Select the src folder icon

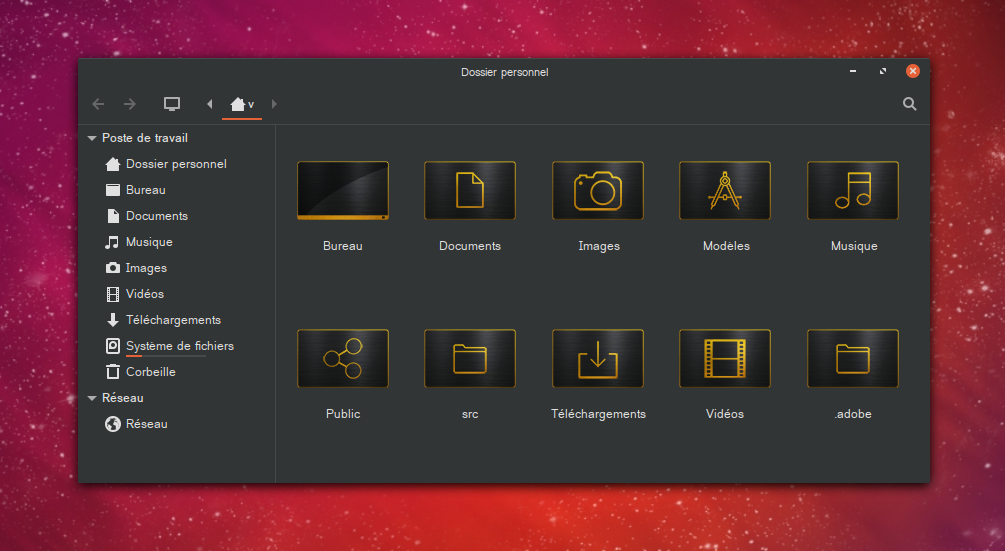point(470,359)
